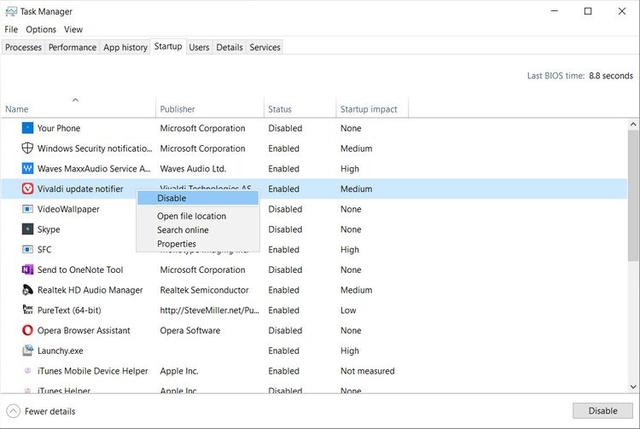The image size is (640, 429).
Task: Sort by the Status column header
Action: 300,109
